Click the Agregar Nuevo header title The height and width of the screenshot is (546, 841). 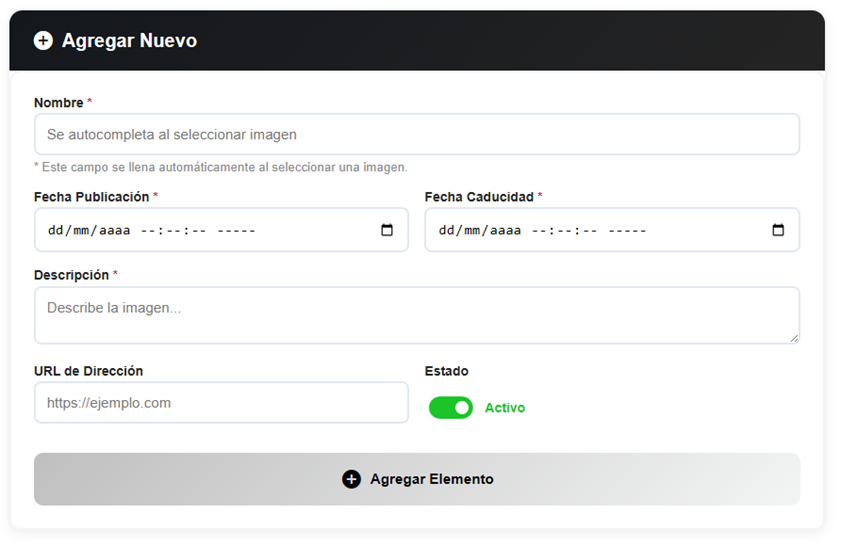(x=129, y=41)
